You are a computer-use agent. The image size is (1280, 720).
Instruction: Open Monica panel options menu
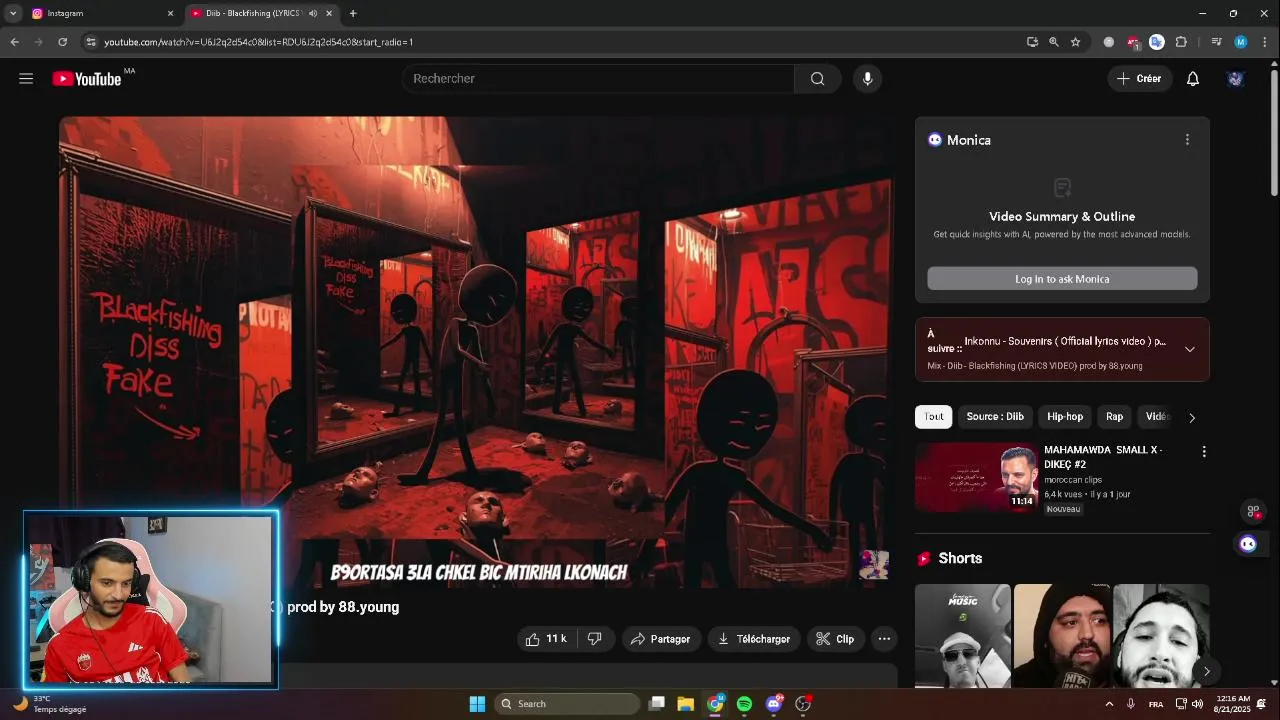[x=1187, y=140]
